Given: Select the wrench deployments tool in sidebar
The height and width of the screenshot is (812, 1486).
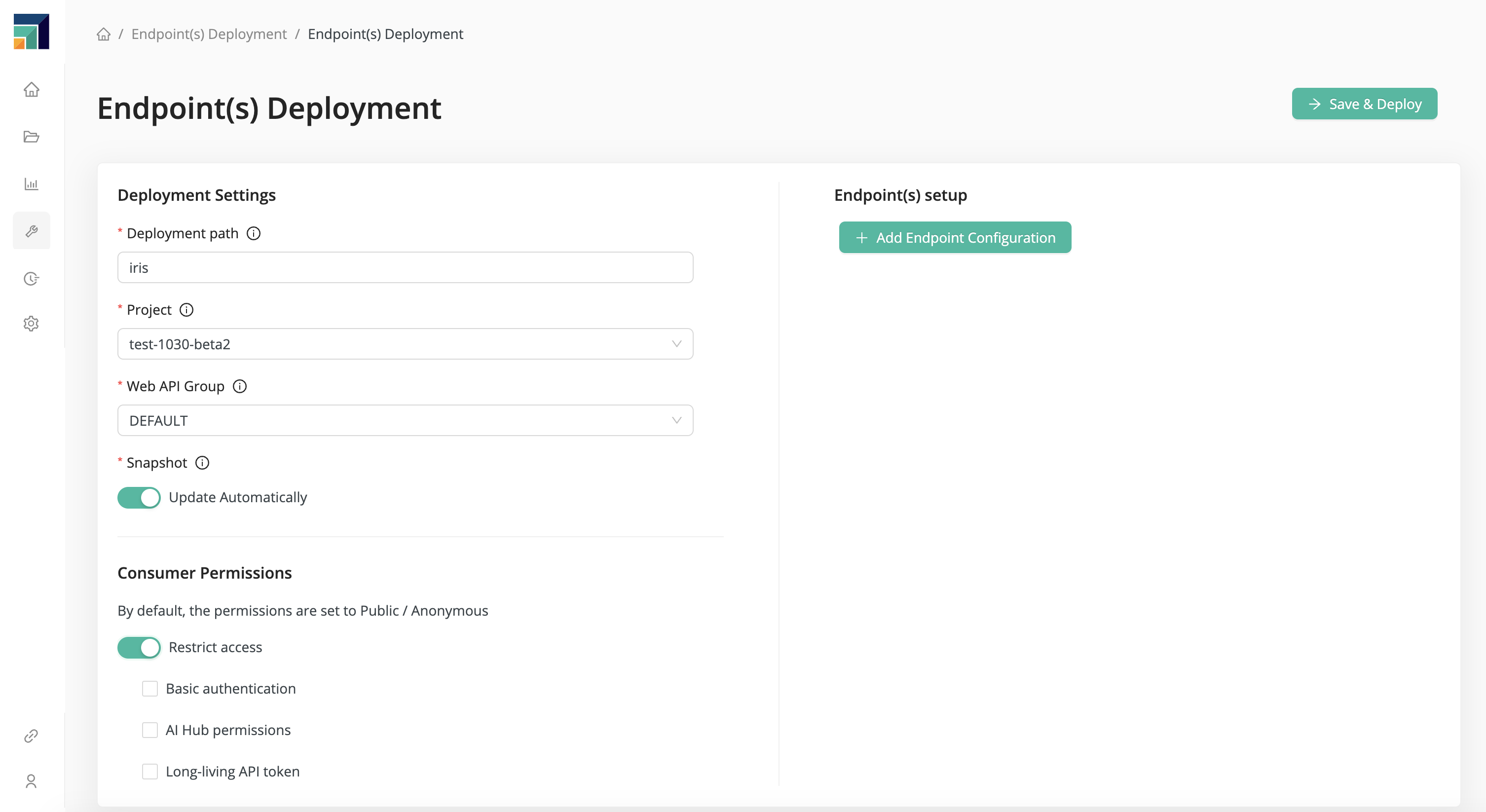Looking at the screenshot, I should 31,231.
